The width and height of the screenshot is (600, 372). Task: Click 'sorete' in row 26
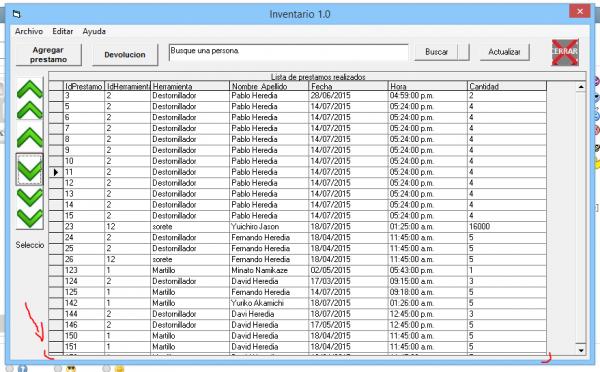pos(162,259)
